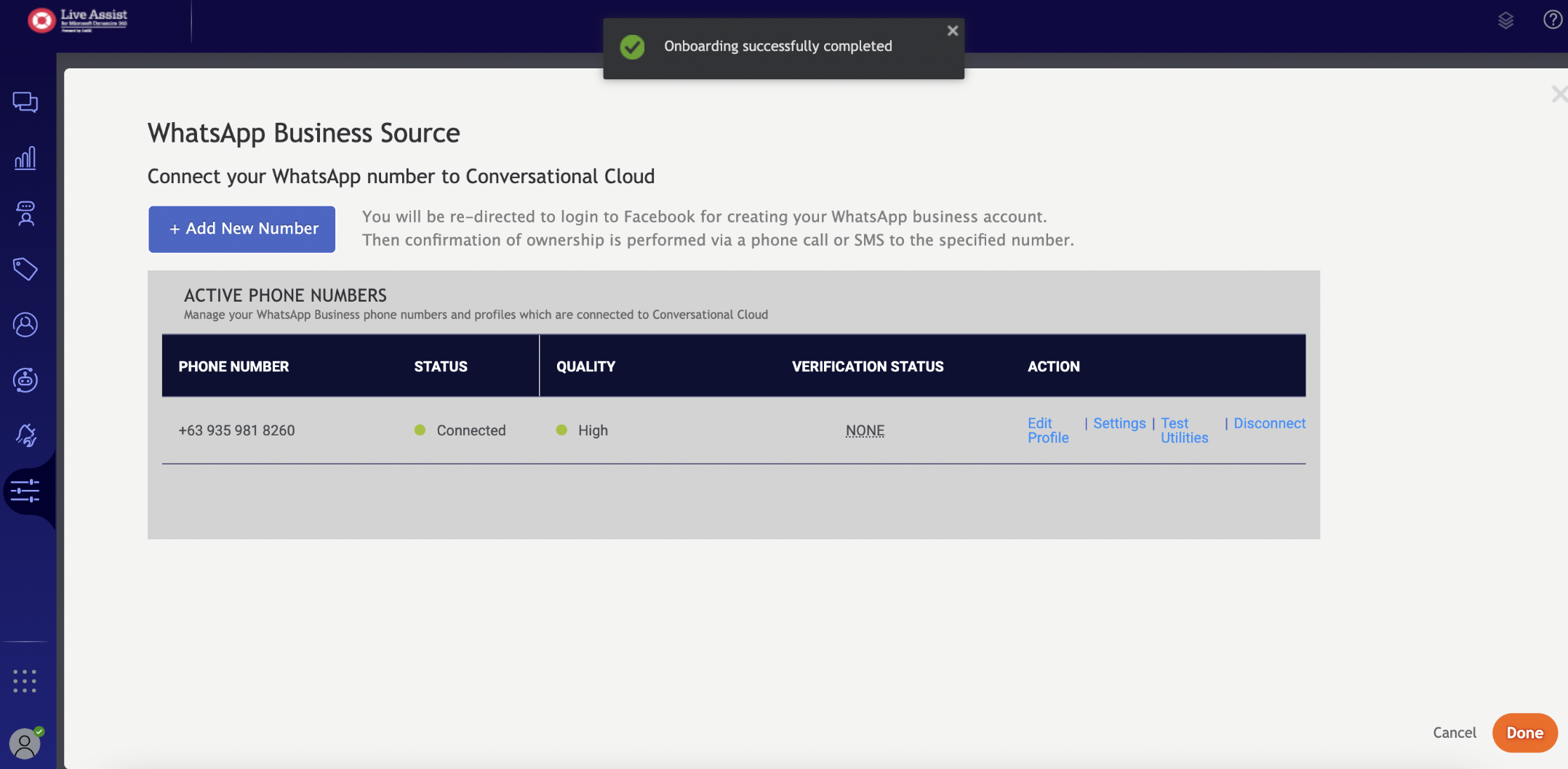Open the tag campaigns icon
Viewport: 1568px width, 769px height.
25,269
